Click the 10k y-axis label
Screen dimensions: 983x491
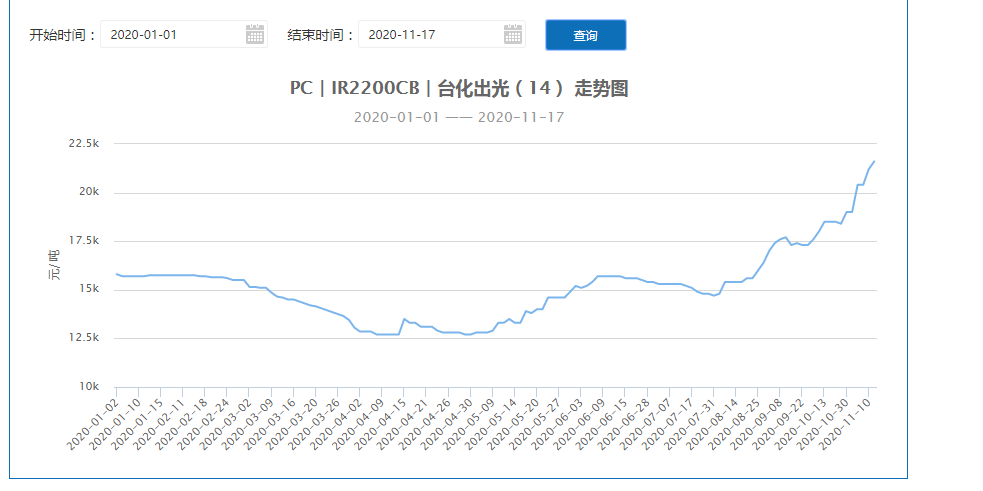88,387
